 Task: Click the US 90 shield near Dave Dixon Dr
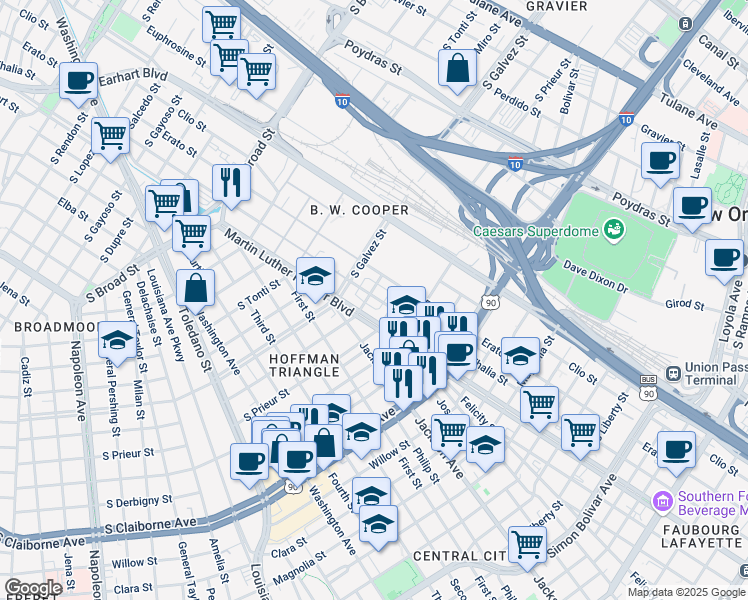(x=491, y=302)
